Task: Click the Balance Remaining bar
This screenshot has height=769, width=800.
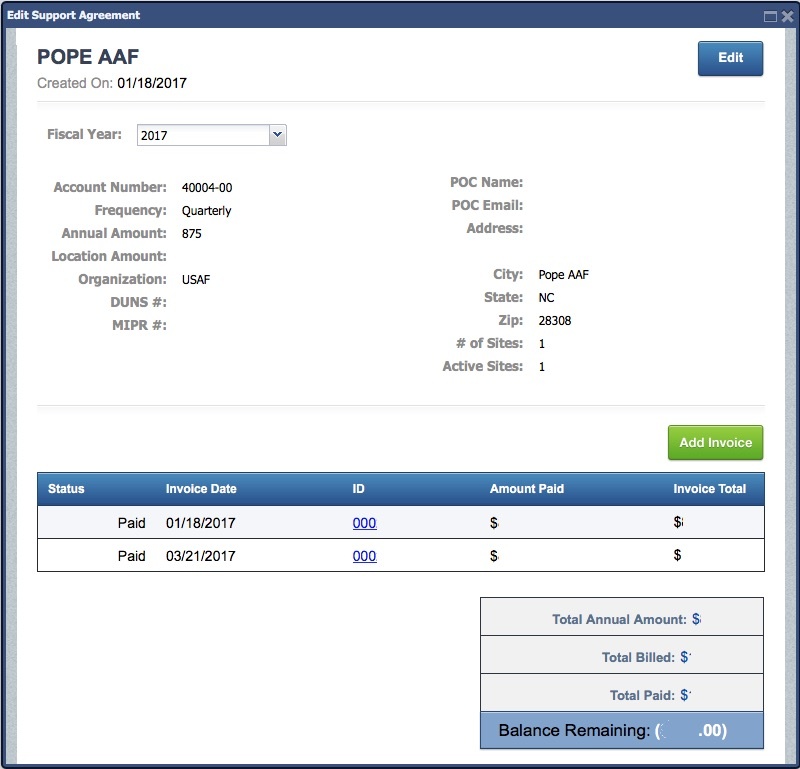Action: [621, 731]
